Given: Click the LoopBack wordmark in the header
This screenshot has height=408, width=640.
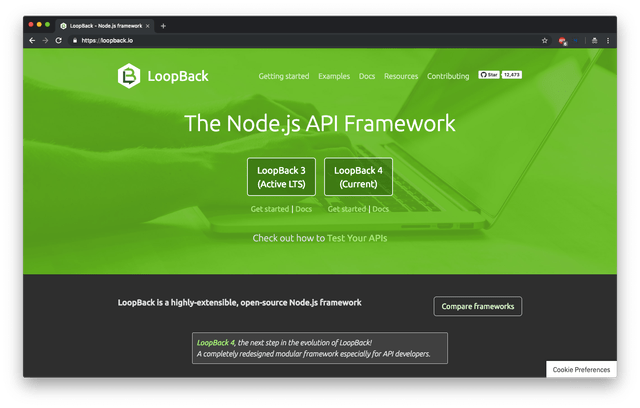Looking at the screenshot, I should click(x=178, y=76).
